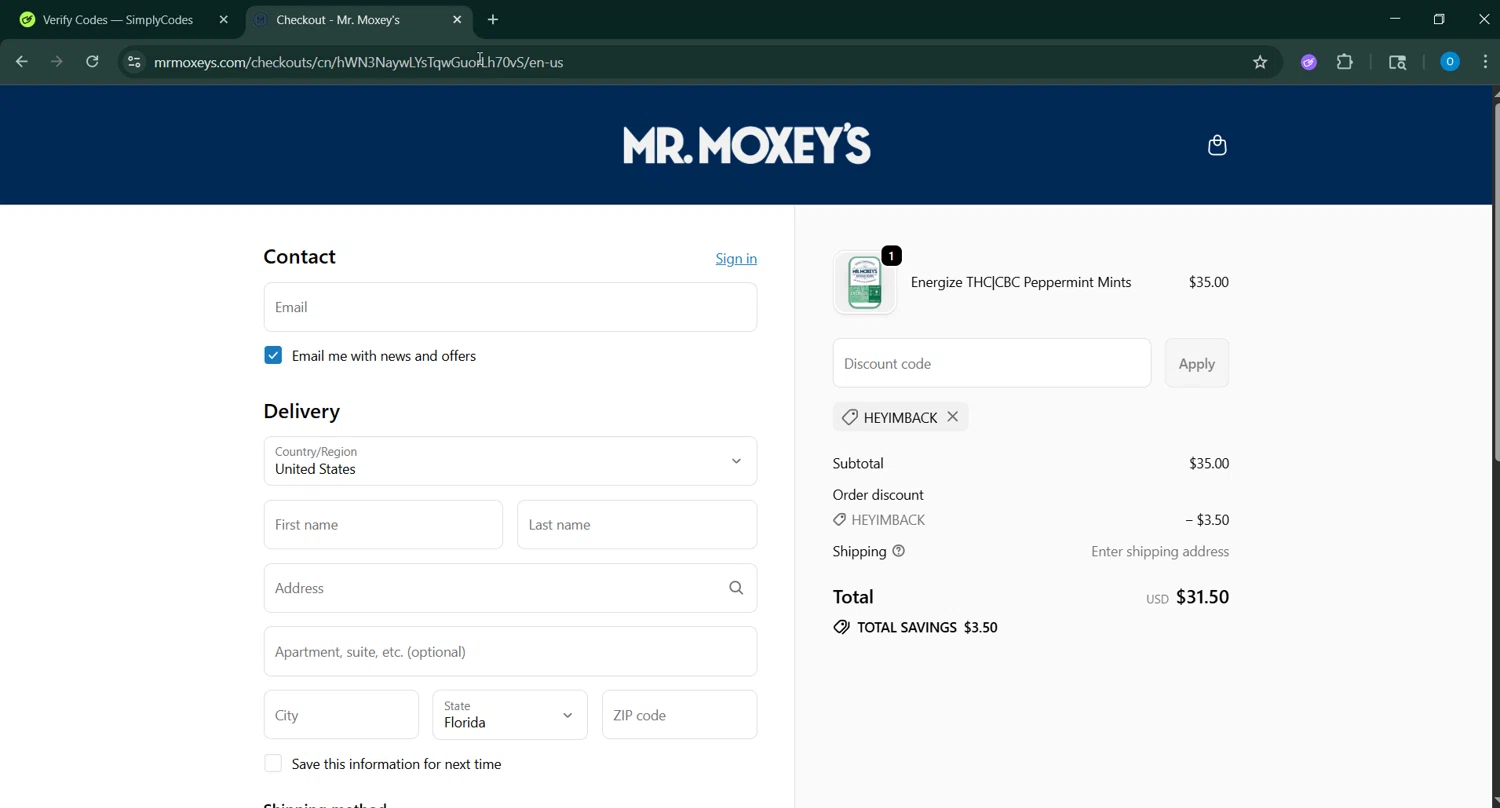Click the $31.50 total amount
This screenshot has height=808, width=1500.
coord(1202,597)
